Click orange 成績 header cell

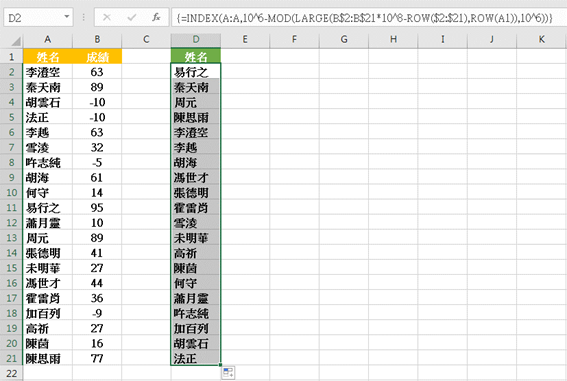97,57
